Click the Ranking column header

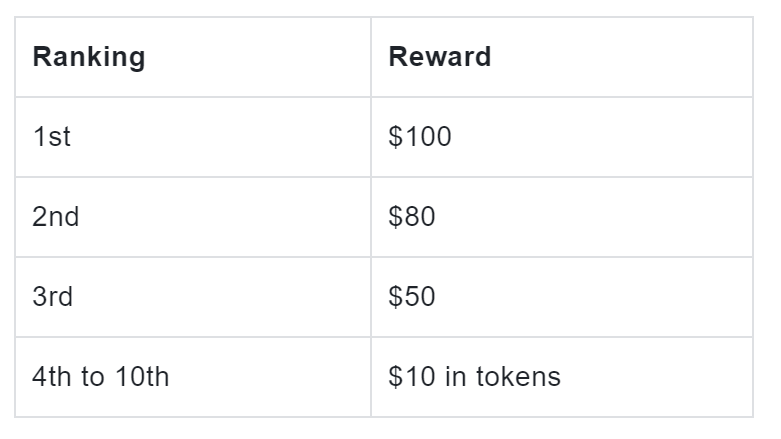[89, 57]
